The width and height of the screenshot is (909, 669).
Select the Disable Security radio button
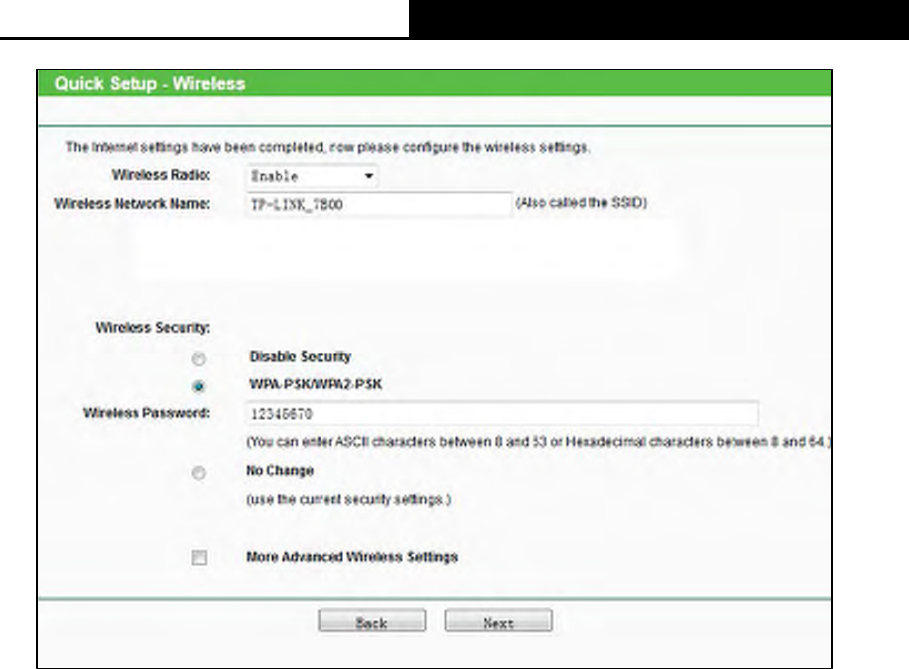click(x=199, y=359)
